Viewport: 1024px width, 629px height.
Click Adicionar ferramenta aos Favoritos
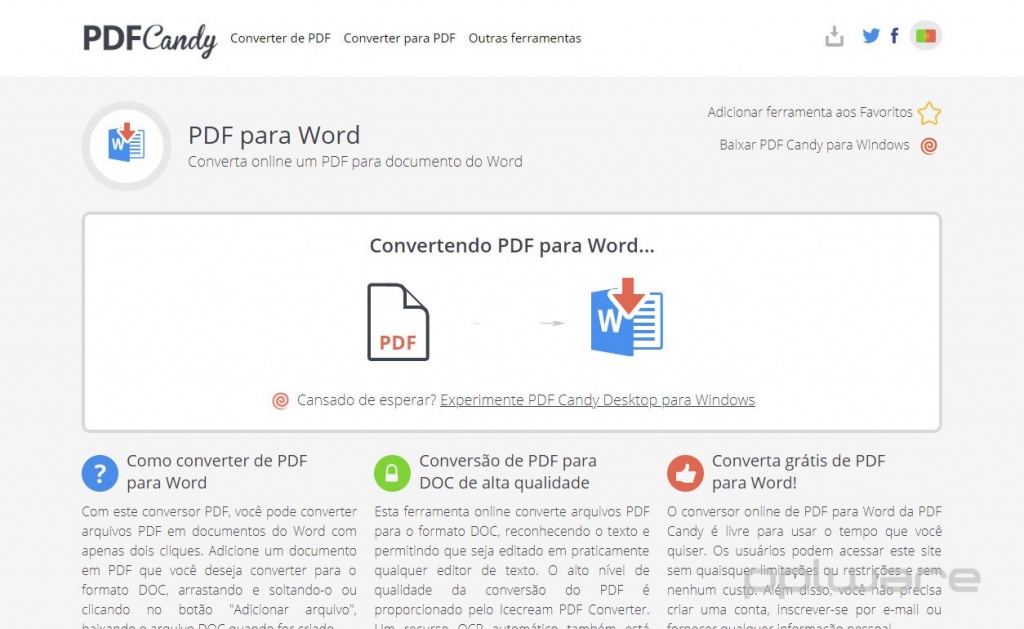[811, 113]
